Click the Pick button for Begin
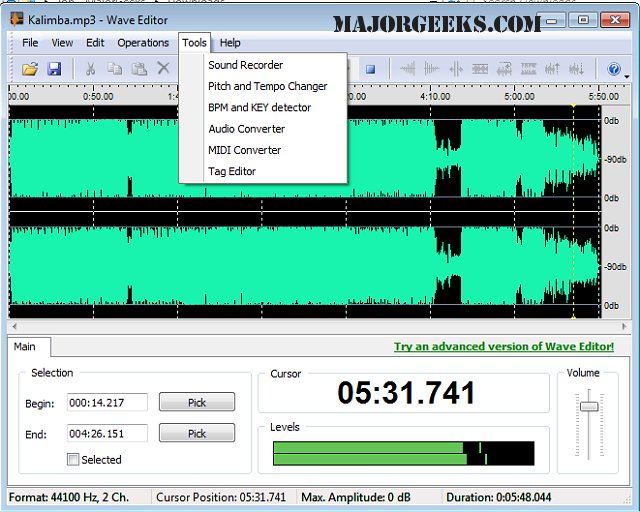Viewport: 640px width, 512px height. coord(197,403)
